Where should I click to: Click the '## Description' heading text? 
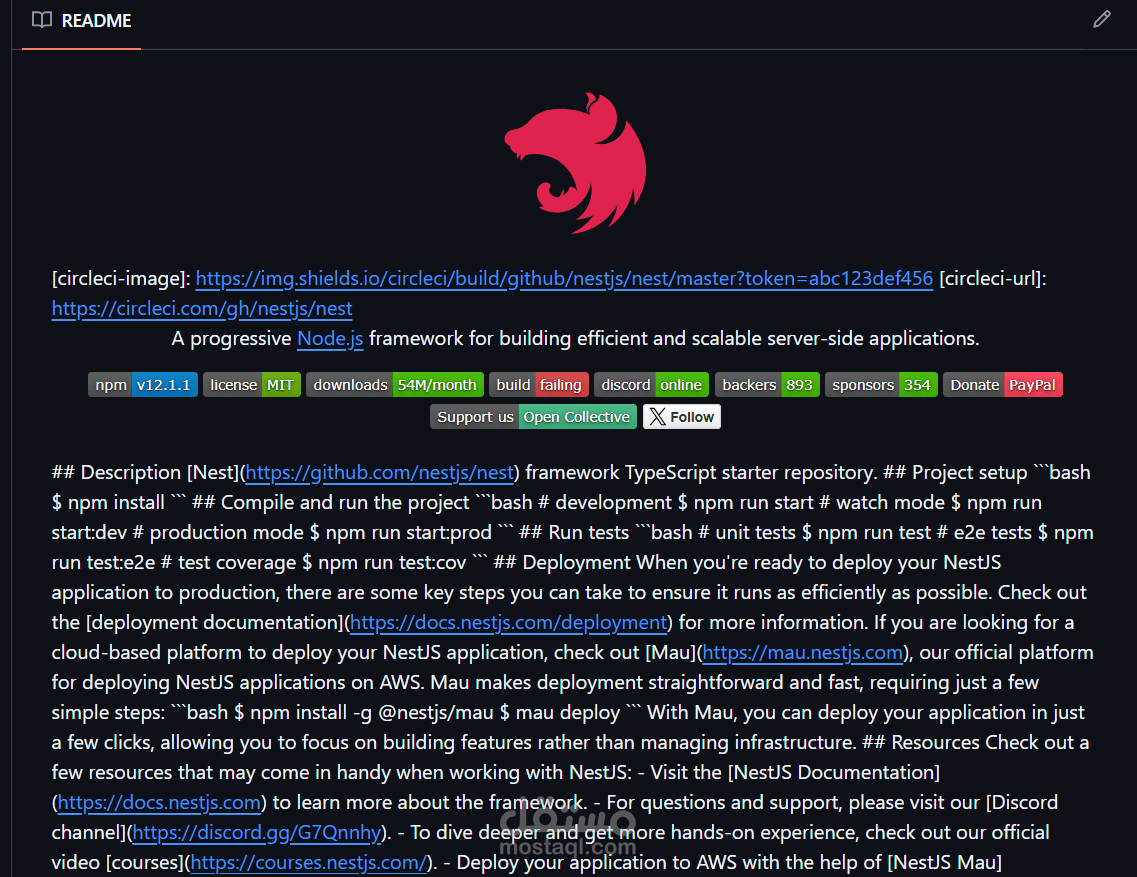116,473
